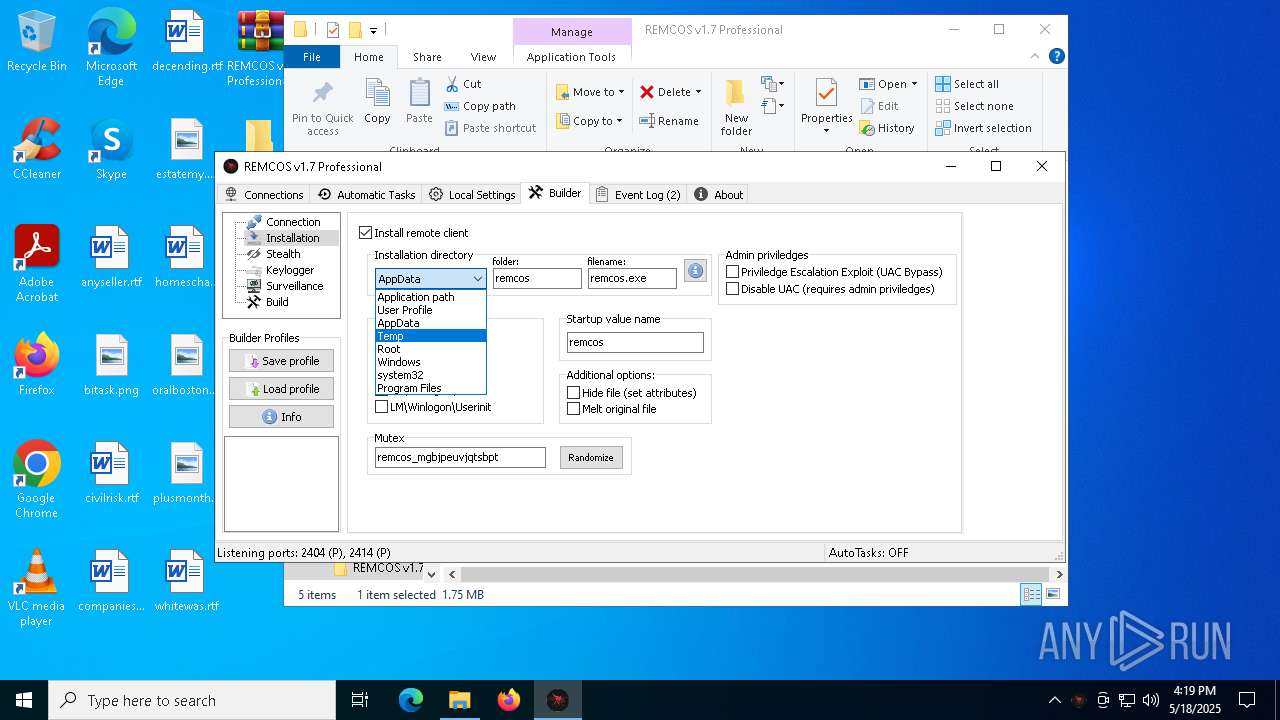The image size is (1280, 720).
Task: Click Save profile button
Action: tap(281, 361)
